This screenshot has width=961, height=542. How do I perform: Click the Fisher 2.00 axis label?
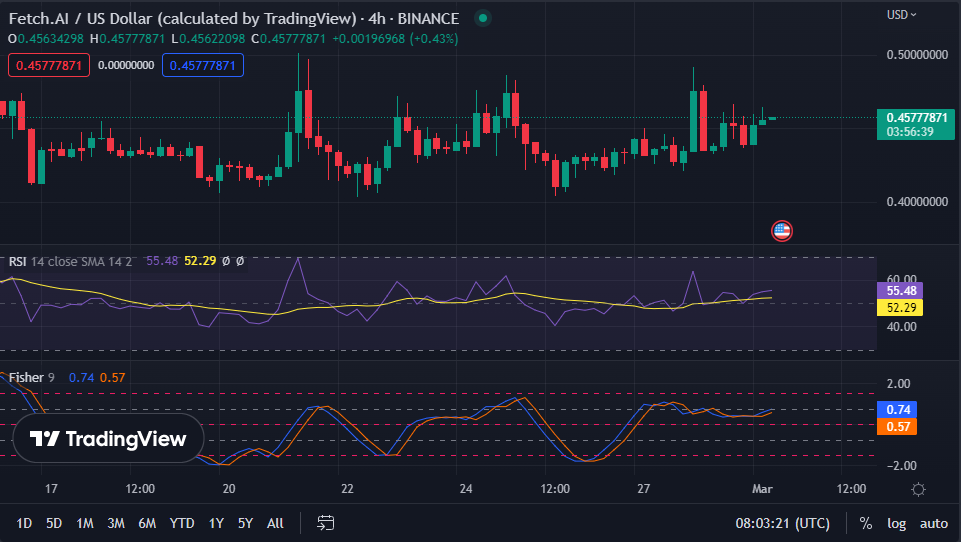(898, 384)
